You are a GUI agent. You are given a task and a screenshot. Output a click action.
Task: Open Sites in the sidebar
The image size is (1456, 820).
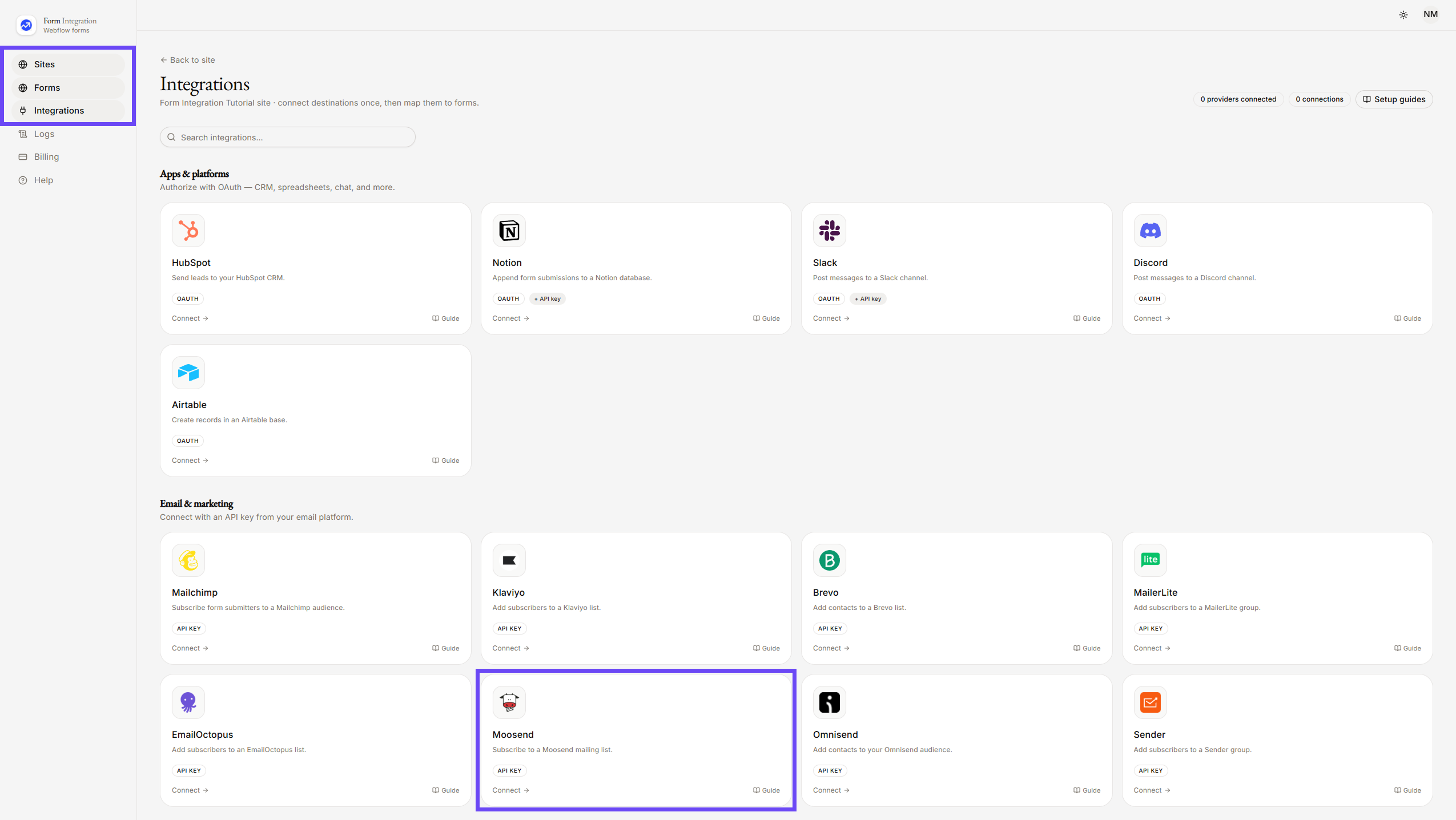click(x=68, y=64)
